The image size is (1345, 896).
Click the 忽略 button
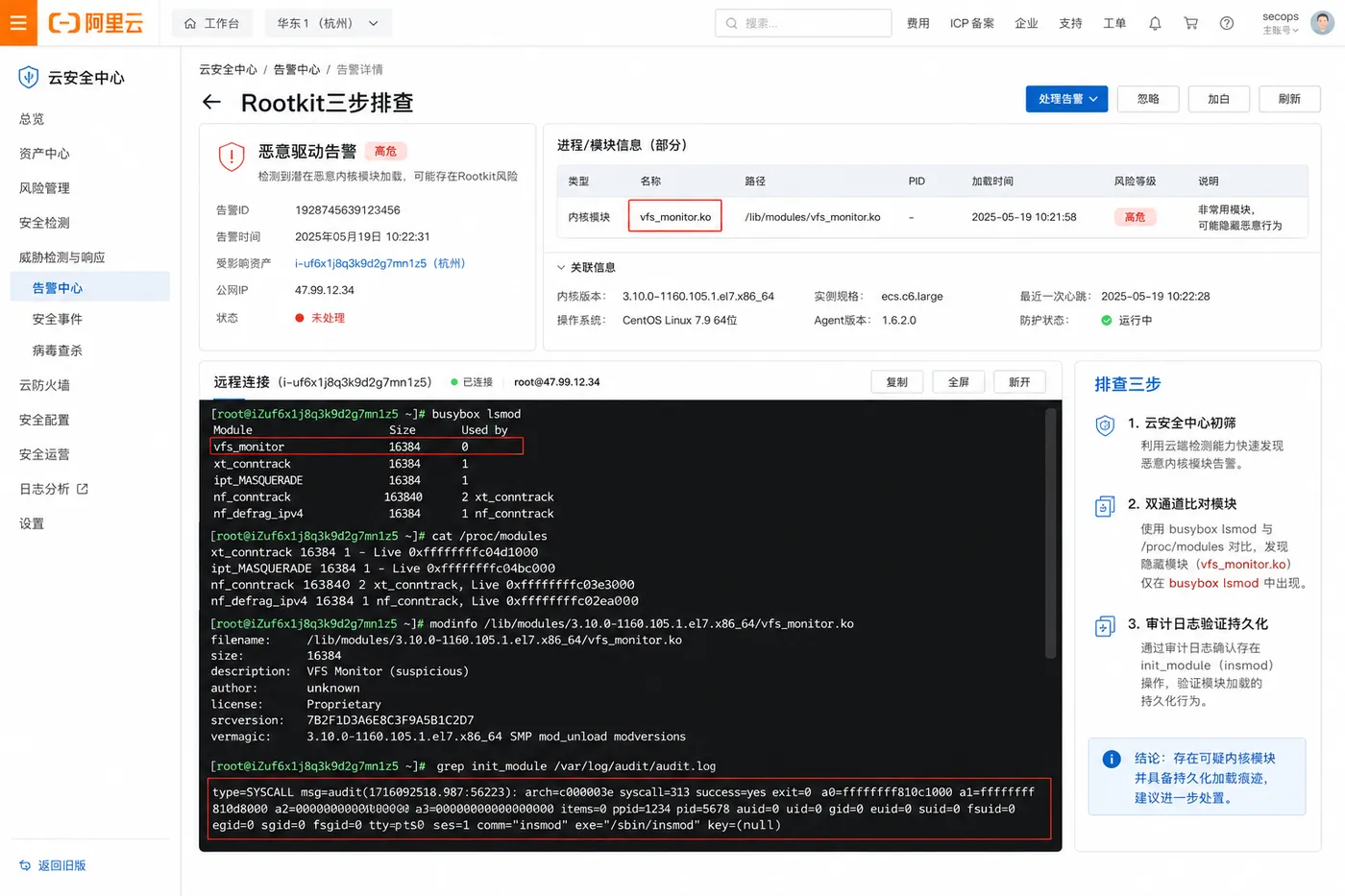1148,99
